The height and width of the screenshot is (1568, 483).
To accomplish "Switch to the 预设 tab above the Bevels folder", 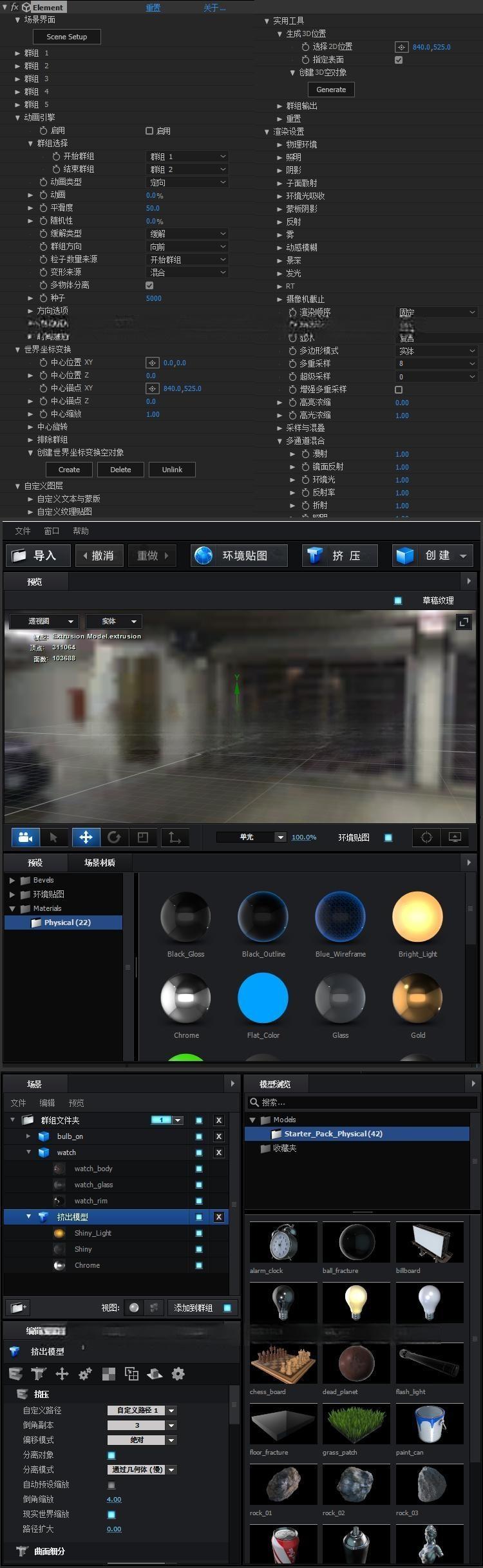I will [35, 862].
